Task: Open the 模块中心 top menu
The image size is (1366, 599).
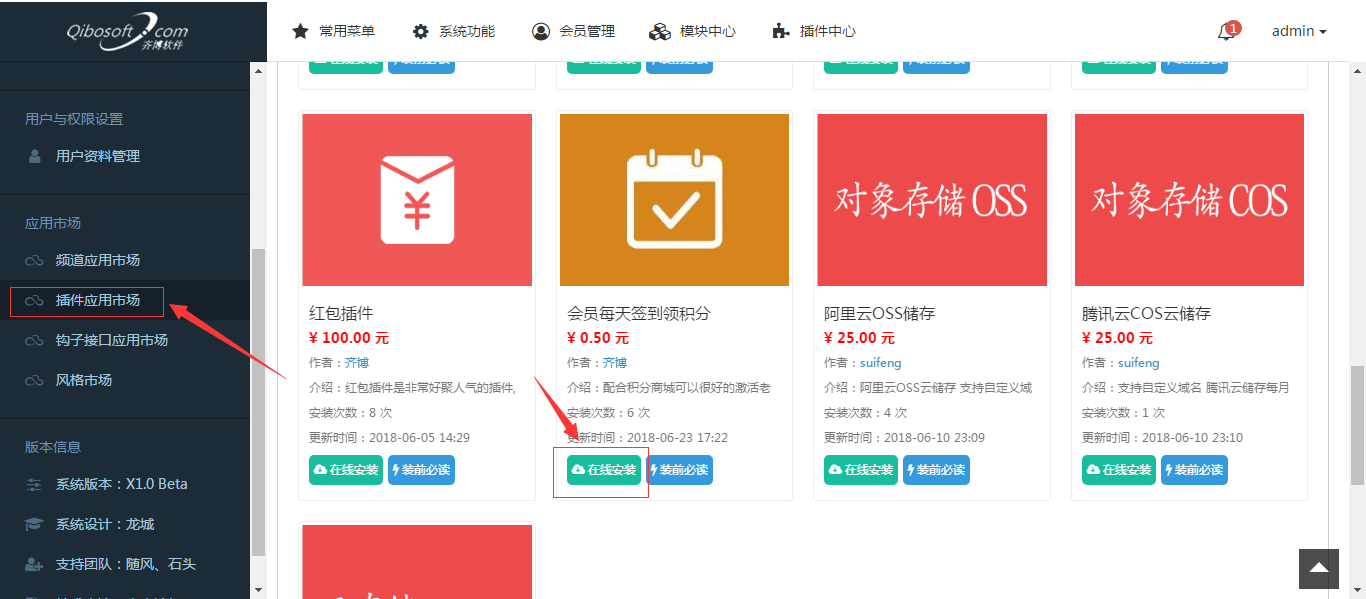Action: 693,31
